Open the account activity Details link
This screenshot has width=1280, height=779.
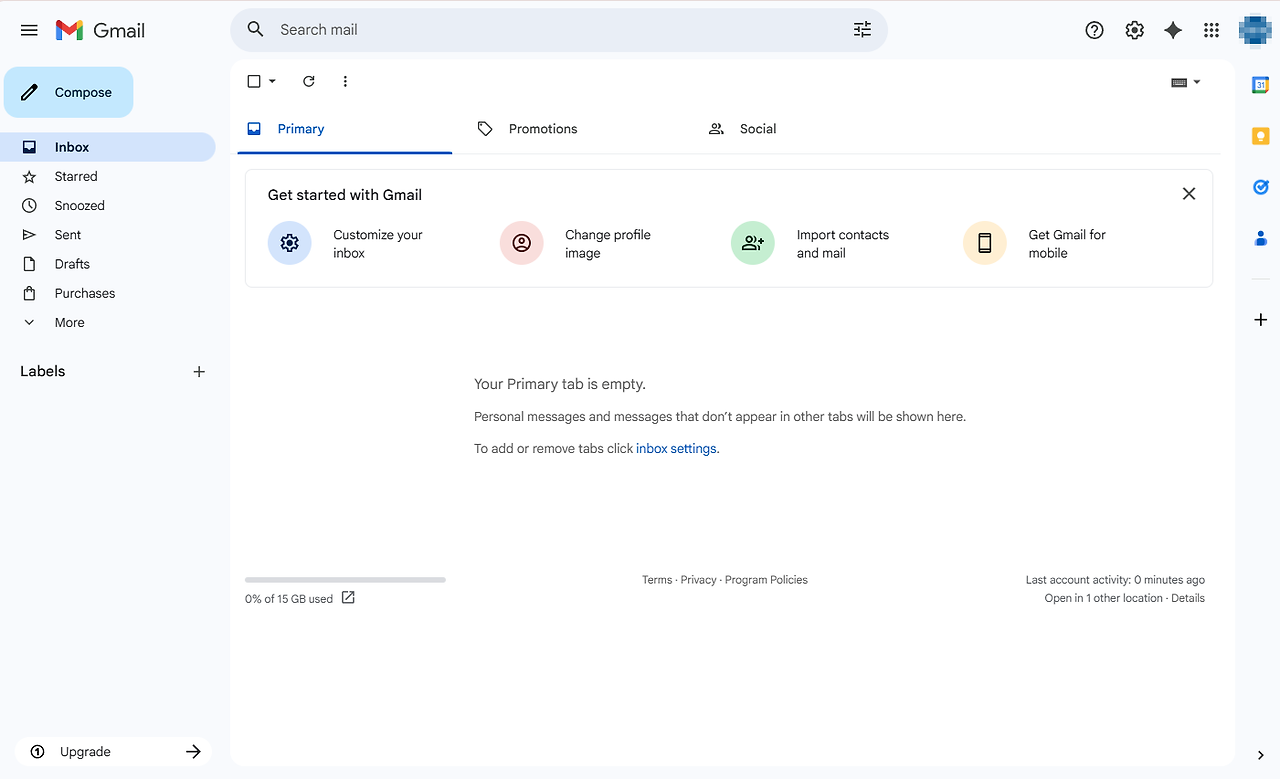tap(1188, 598)
